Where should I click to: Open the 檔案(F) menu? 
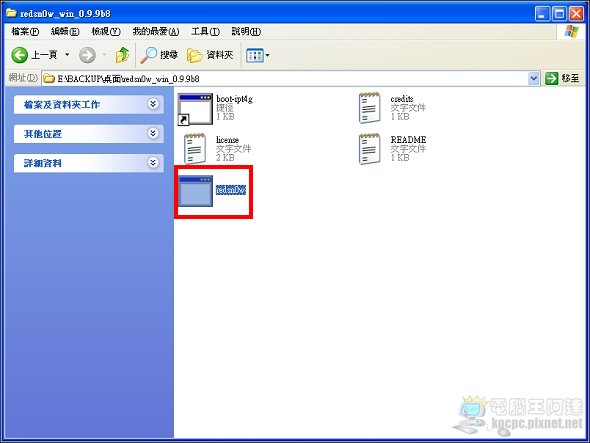pos(25,31)
